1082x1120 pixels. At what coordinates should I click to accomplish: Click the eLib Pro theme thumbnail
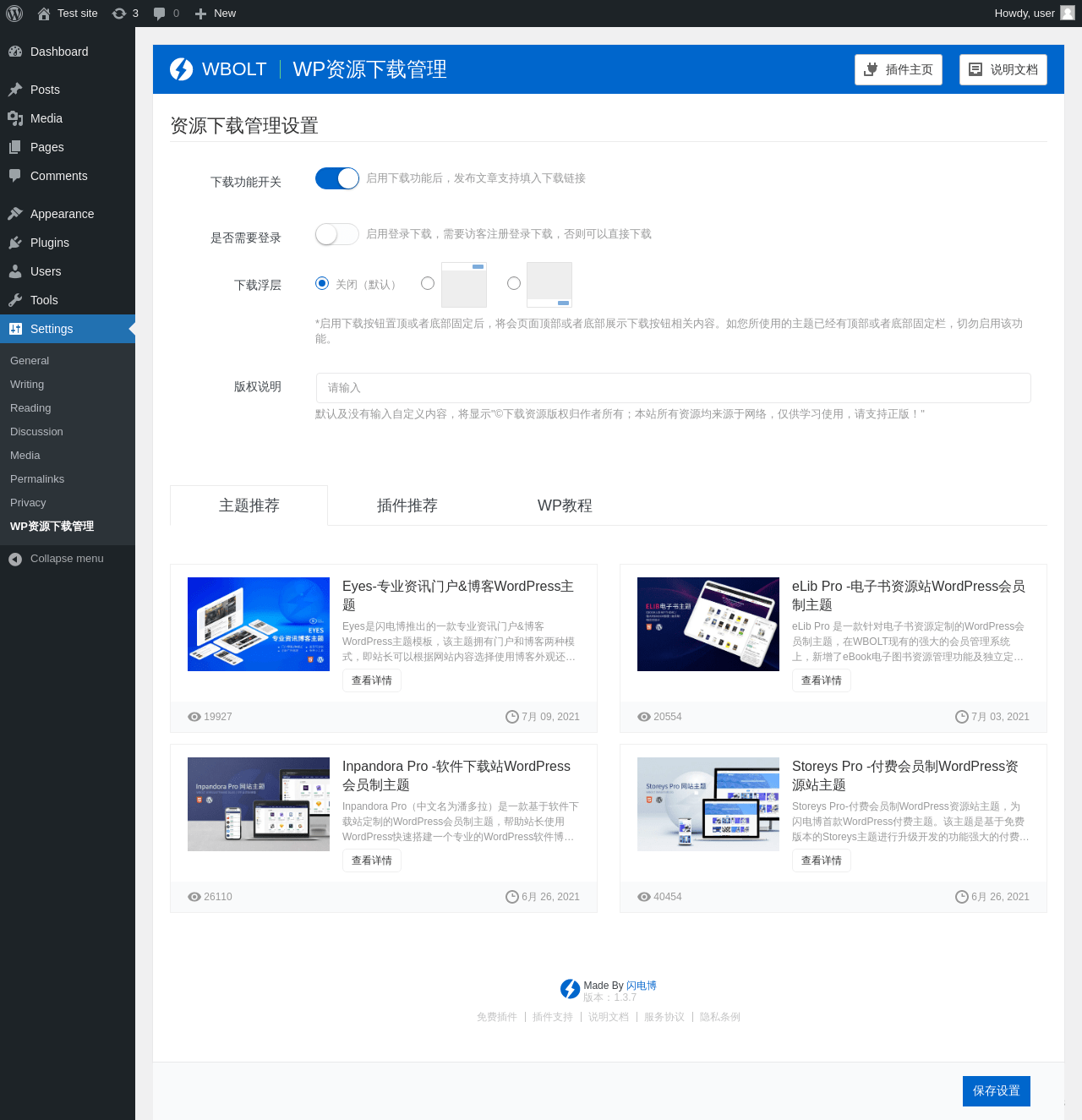point(708,624)
